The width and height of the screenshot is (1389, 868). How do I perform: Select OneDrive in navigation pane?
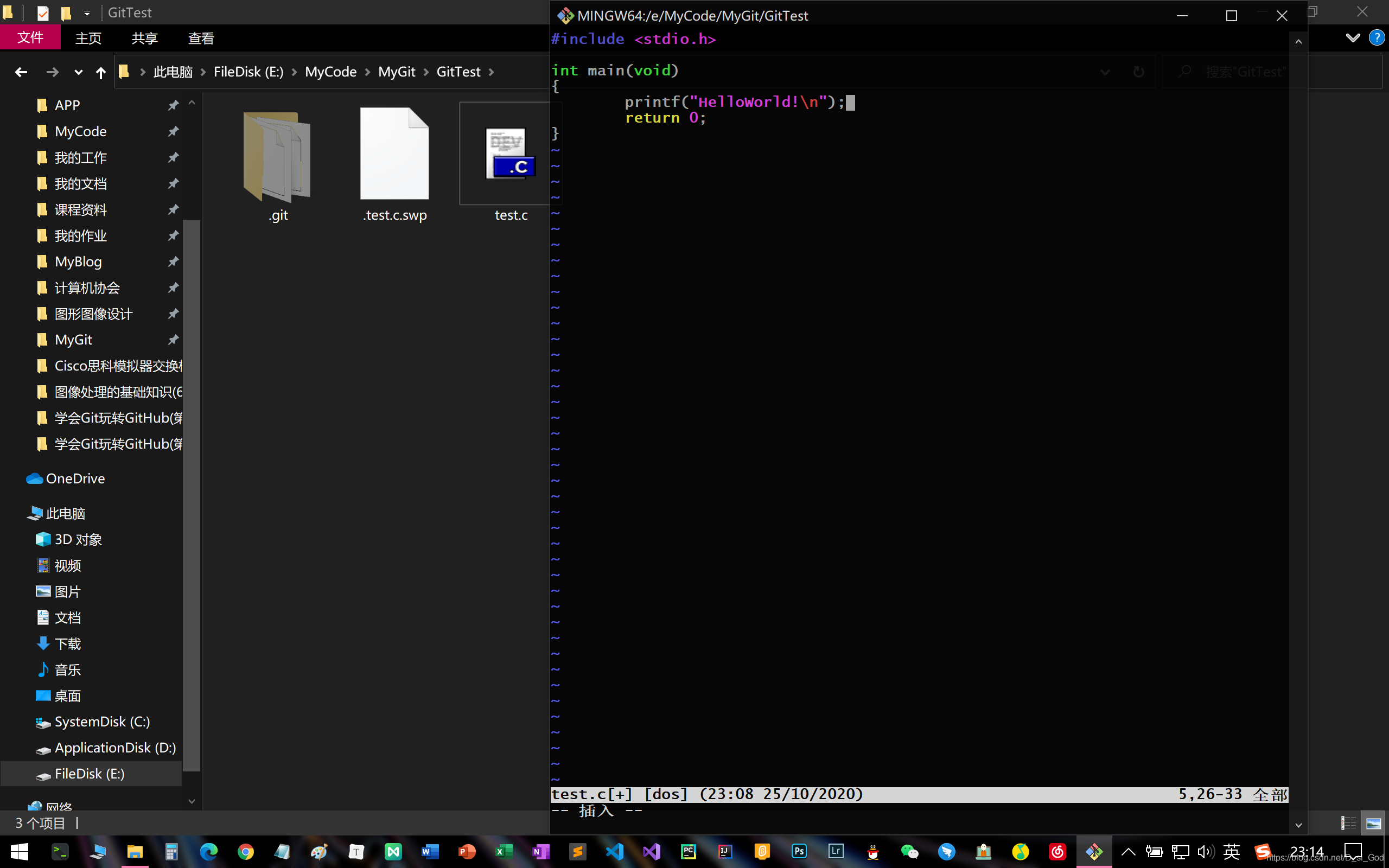click(75, 479)
